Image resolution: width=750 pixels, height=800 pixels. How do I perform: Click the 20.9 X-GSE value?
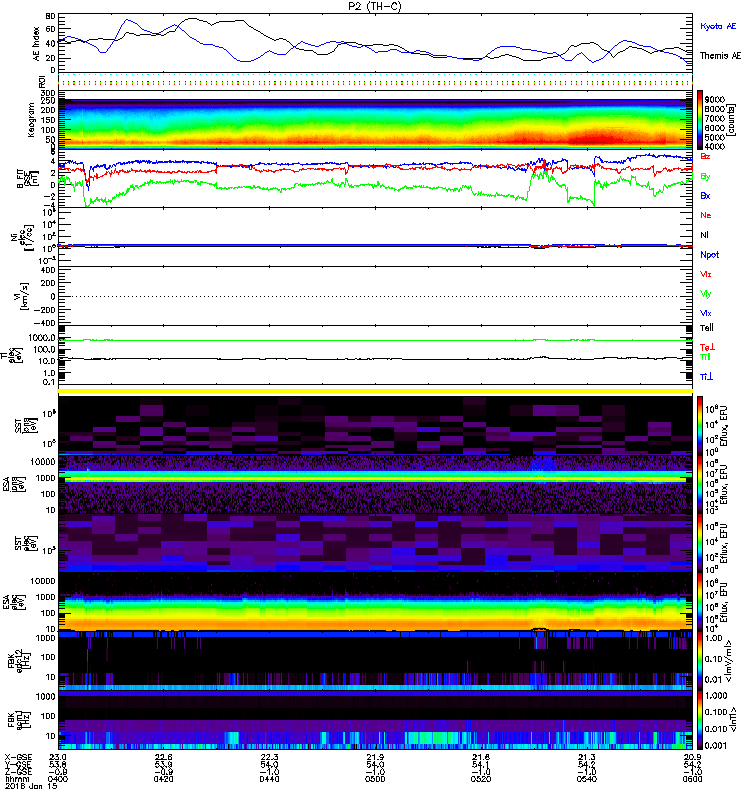pos(692,757)
